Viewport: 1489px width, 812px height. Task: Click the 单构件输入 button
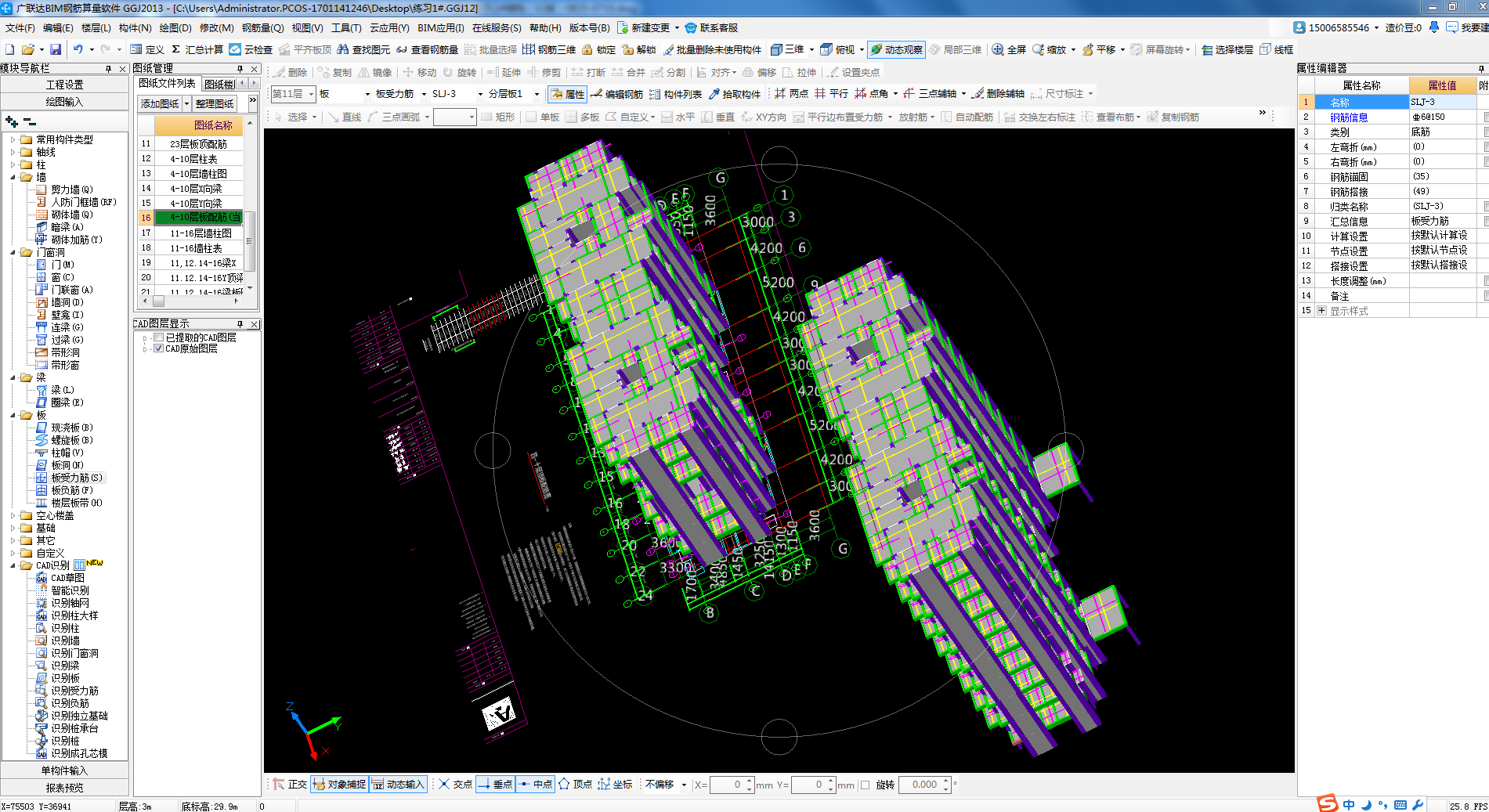pyautogui.click(x=65, y=770)
